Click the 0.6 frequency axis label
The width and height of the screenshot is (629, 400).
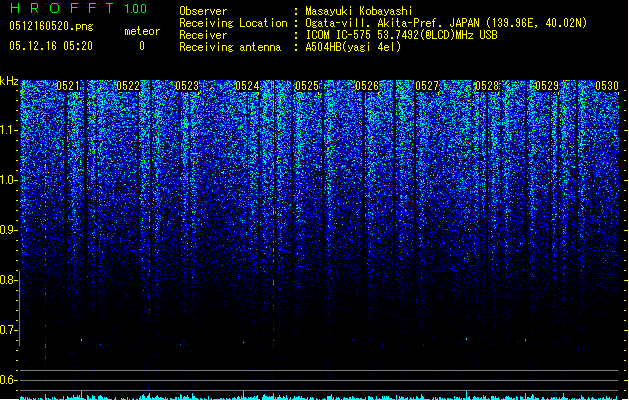(9, 380)
